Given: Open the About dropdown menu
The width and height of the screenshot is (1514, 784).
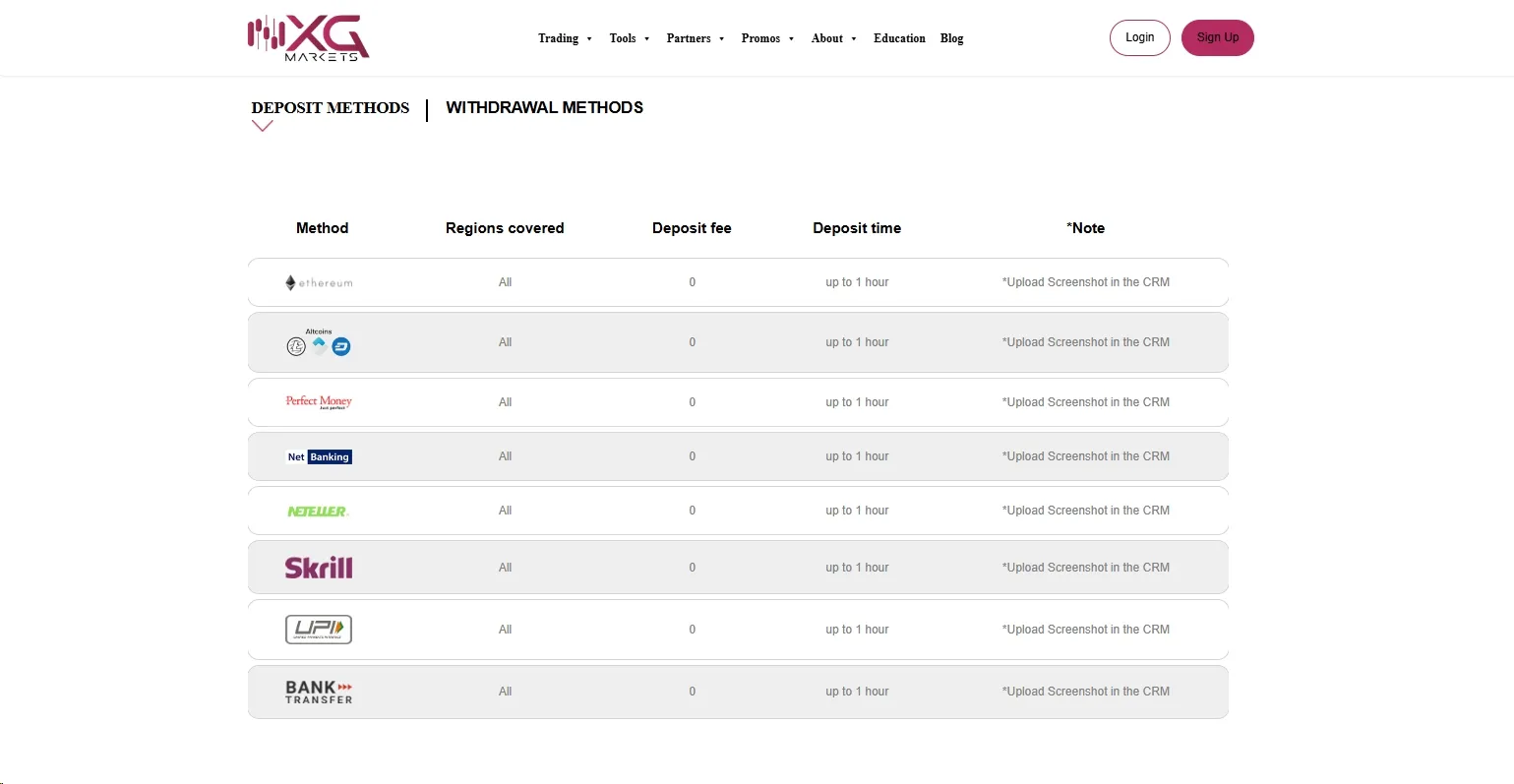Looking at the screenshot, I should pyautogui.click(x=834, y=38).
